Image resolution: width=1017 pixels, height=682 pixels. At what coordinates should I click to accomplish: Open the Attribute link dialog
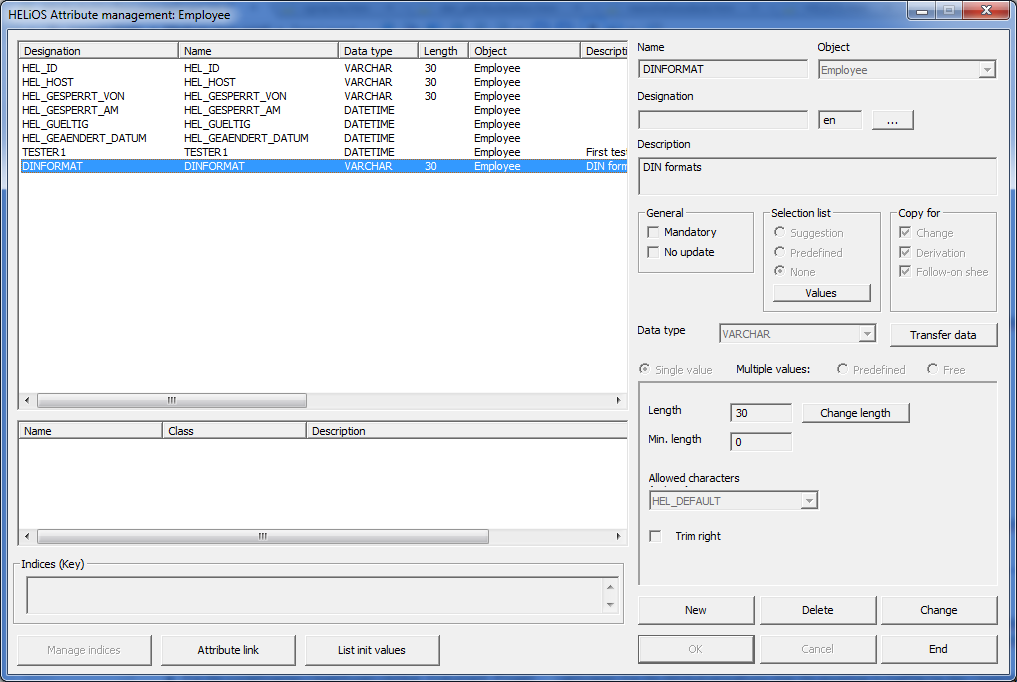pos(228,650)
